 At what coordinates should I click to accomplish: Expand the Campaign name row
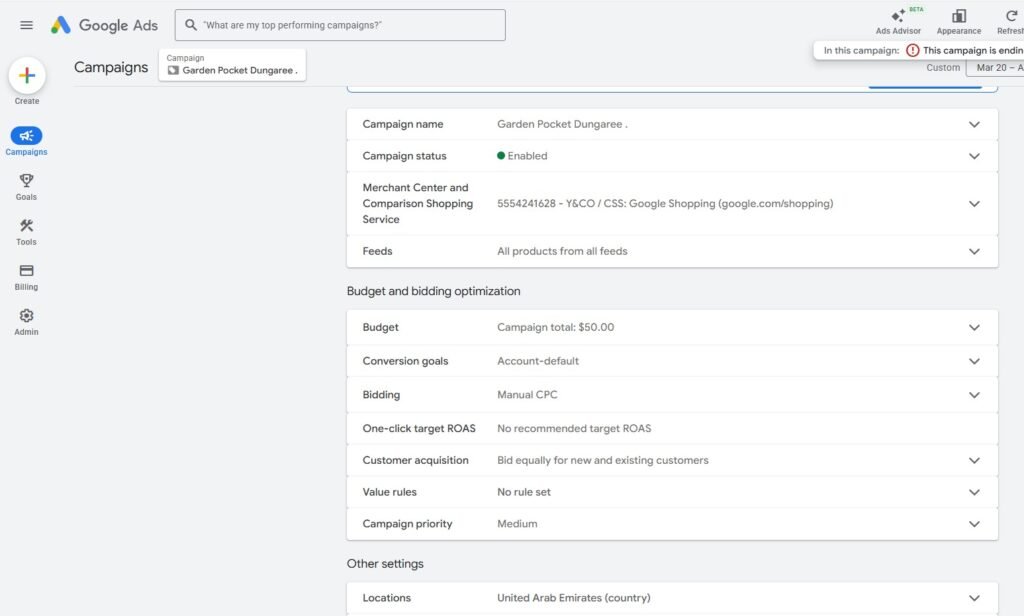974,124
